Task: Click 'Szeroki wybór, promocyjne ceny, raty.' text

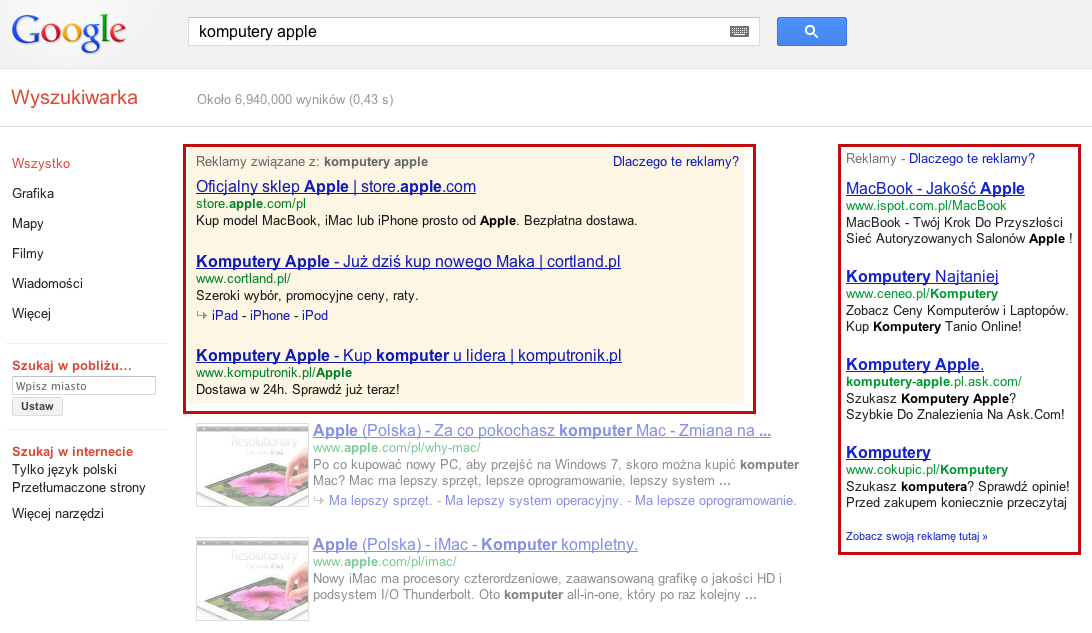Action: point(307,296)
